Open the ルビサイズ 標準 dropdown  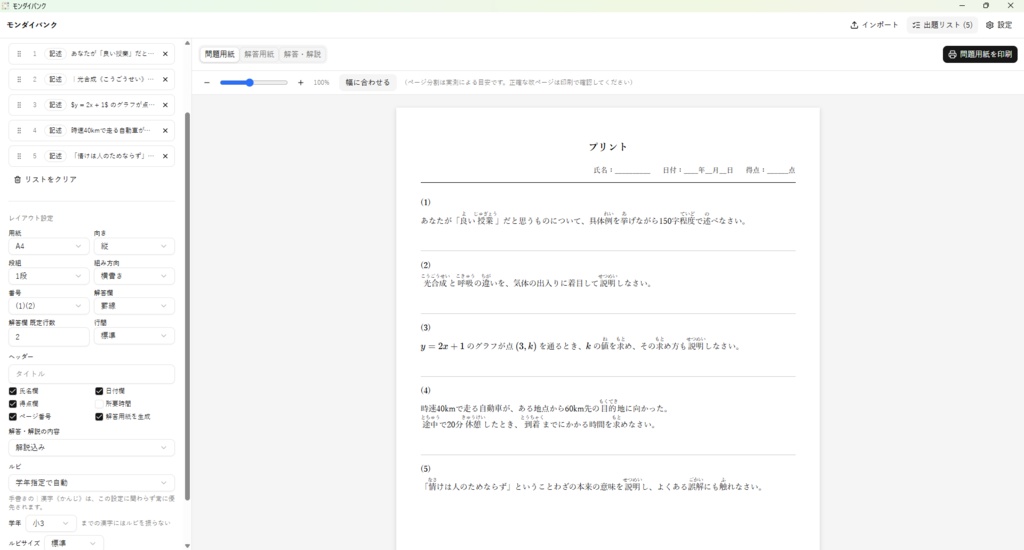point(74,543)
